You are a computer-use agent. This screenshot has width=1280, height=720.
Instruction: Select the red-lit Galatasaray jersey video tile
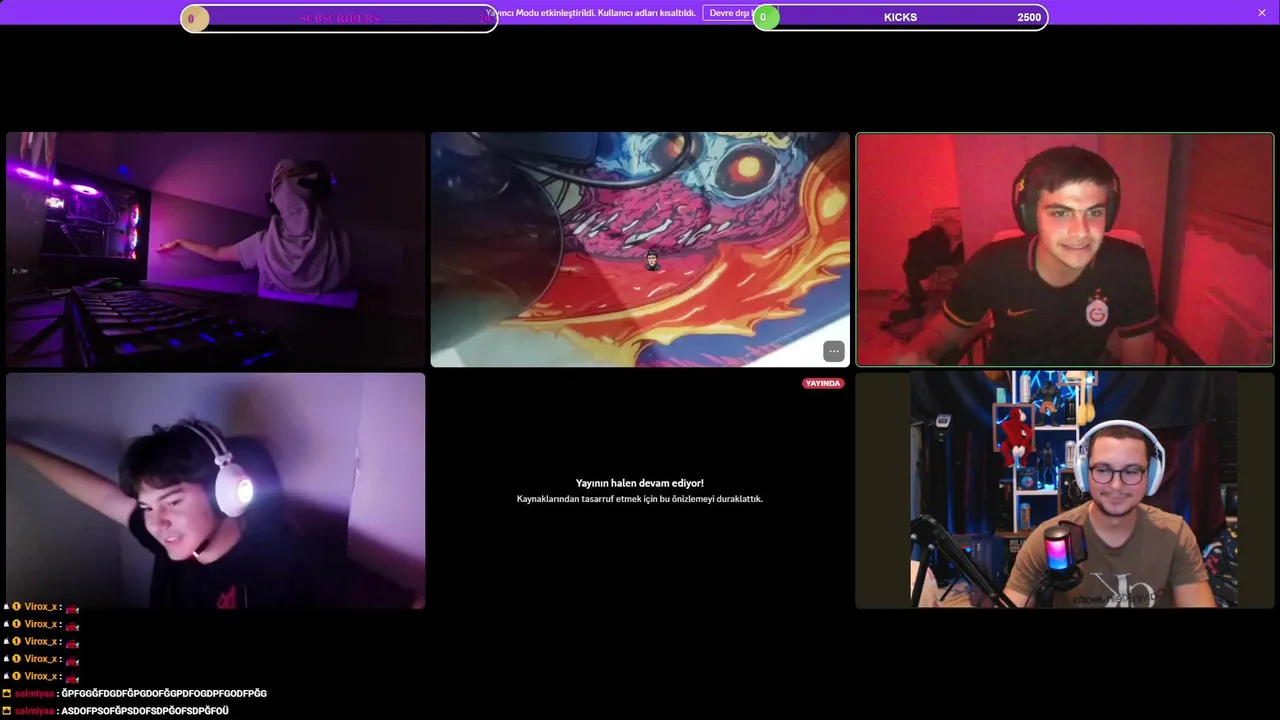1065,250
